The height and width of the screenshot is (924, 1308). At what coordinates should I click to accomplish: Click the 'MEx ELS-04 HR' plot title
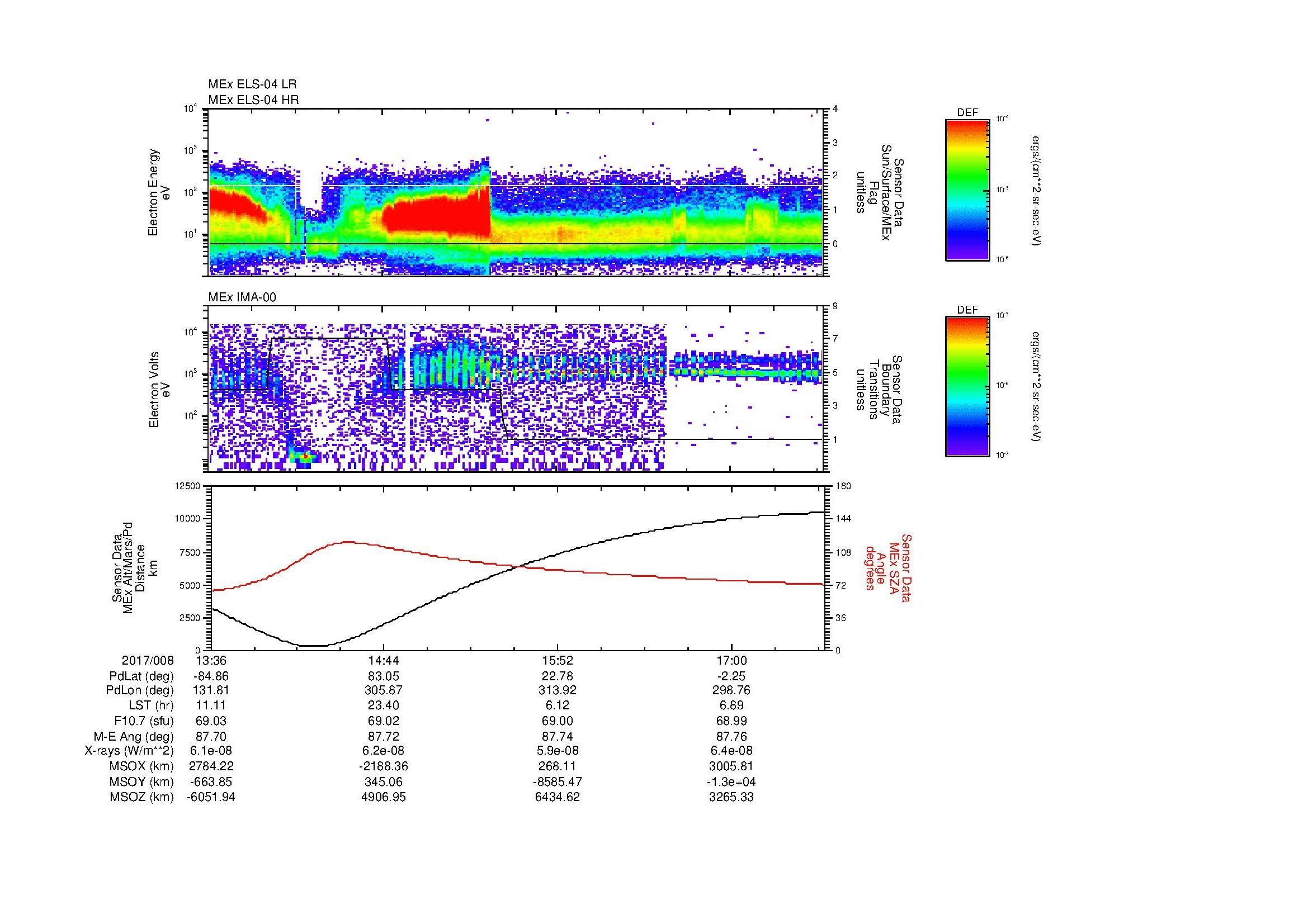(x=253, y=99)
